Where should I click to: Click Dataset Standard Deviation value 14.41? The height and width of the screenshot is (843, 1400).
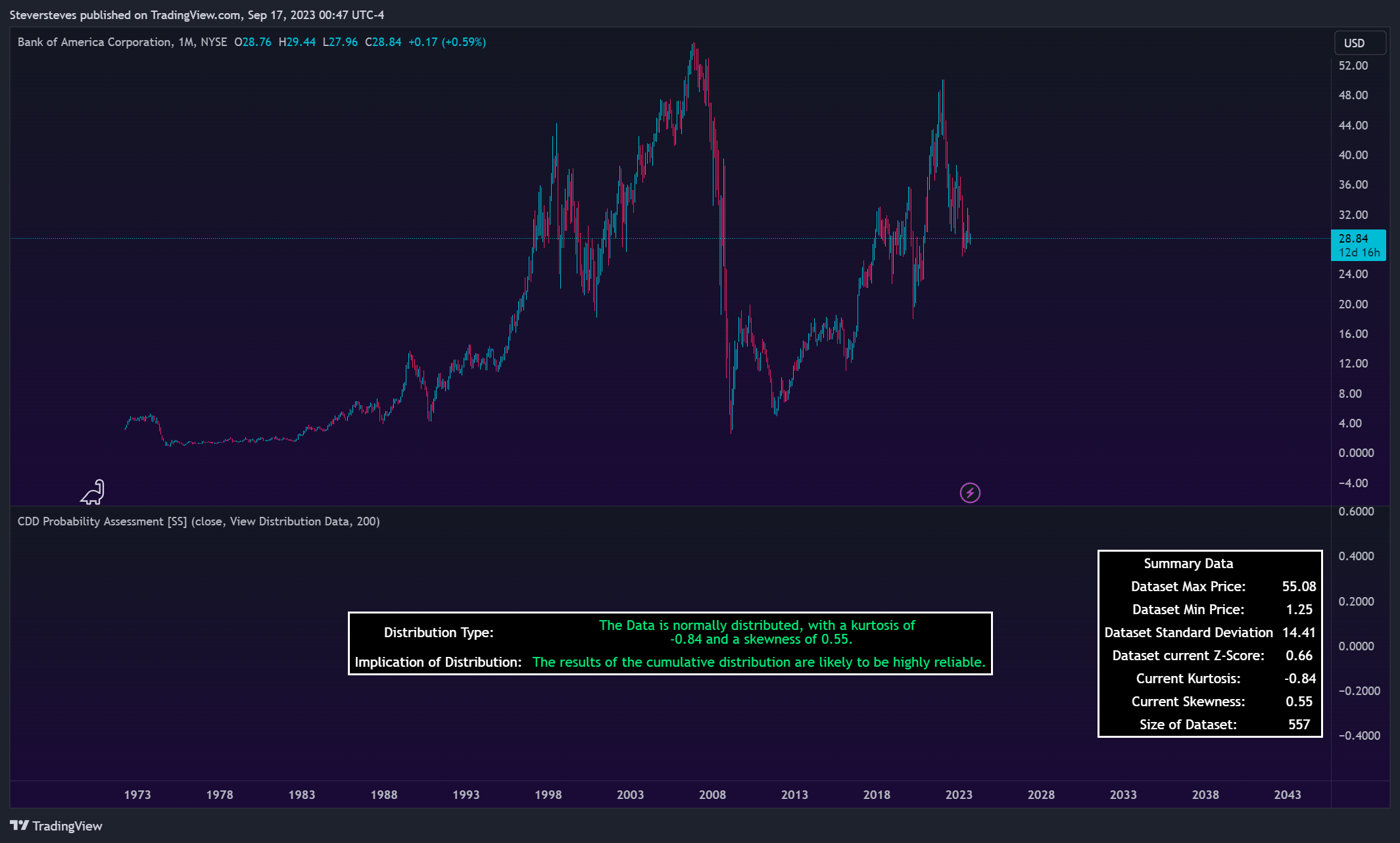(1299, 633)
